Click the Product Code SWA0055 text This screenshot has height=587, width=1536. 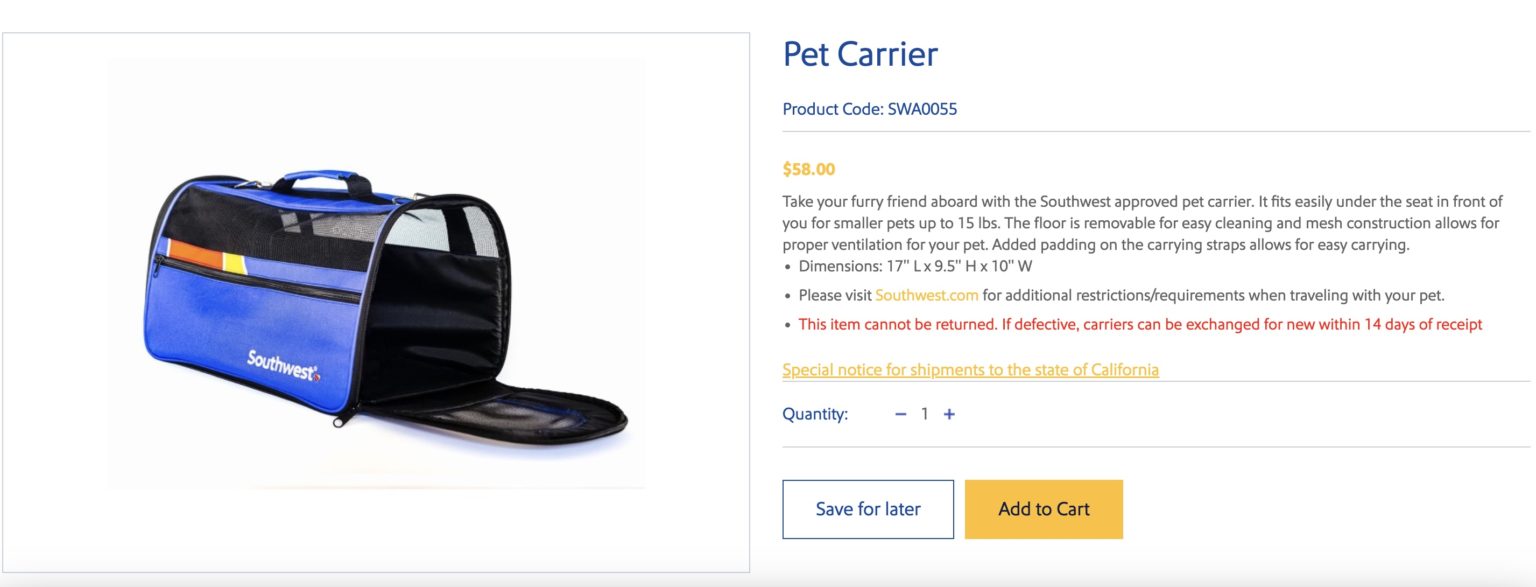point(869,109)
